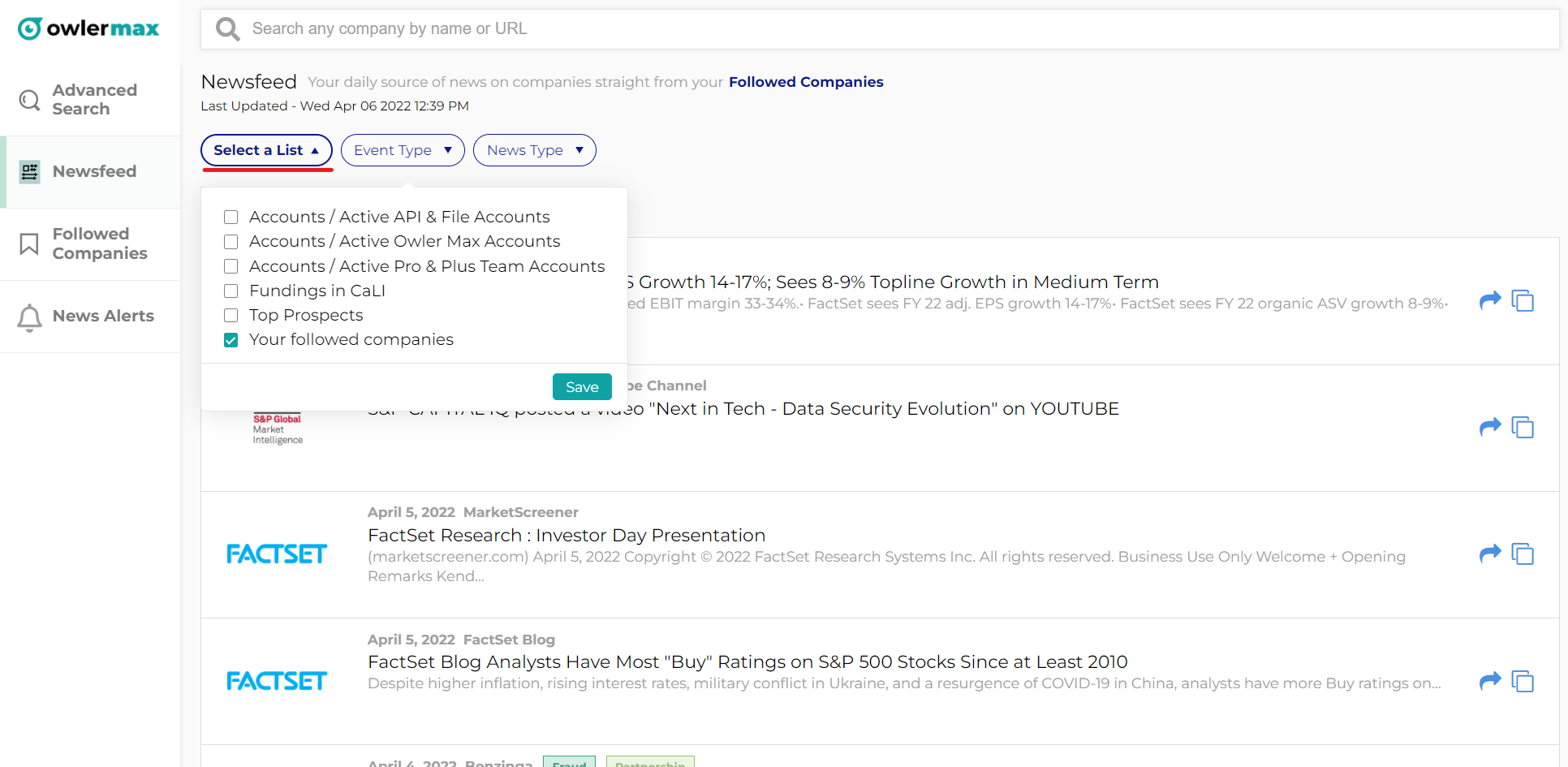This screenshot has height=767, width=1568.
Task: Check Accounts / Active API & File Accounts
Action: tap(231, 218)
